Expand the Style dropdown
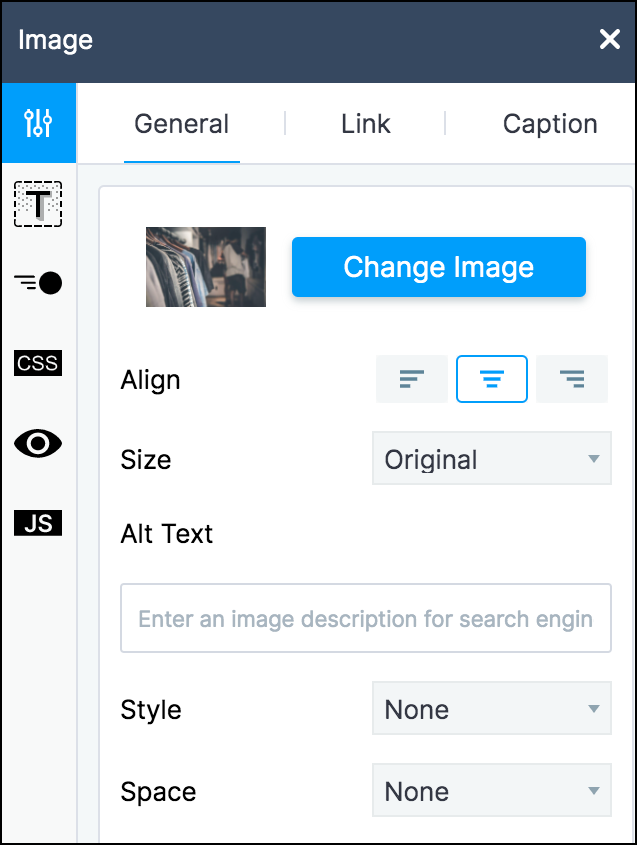The height and width of the screenshot is (845, 637). 491,710
